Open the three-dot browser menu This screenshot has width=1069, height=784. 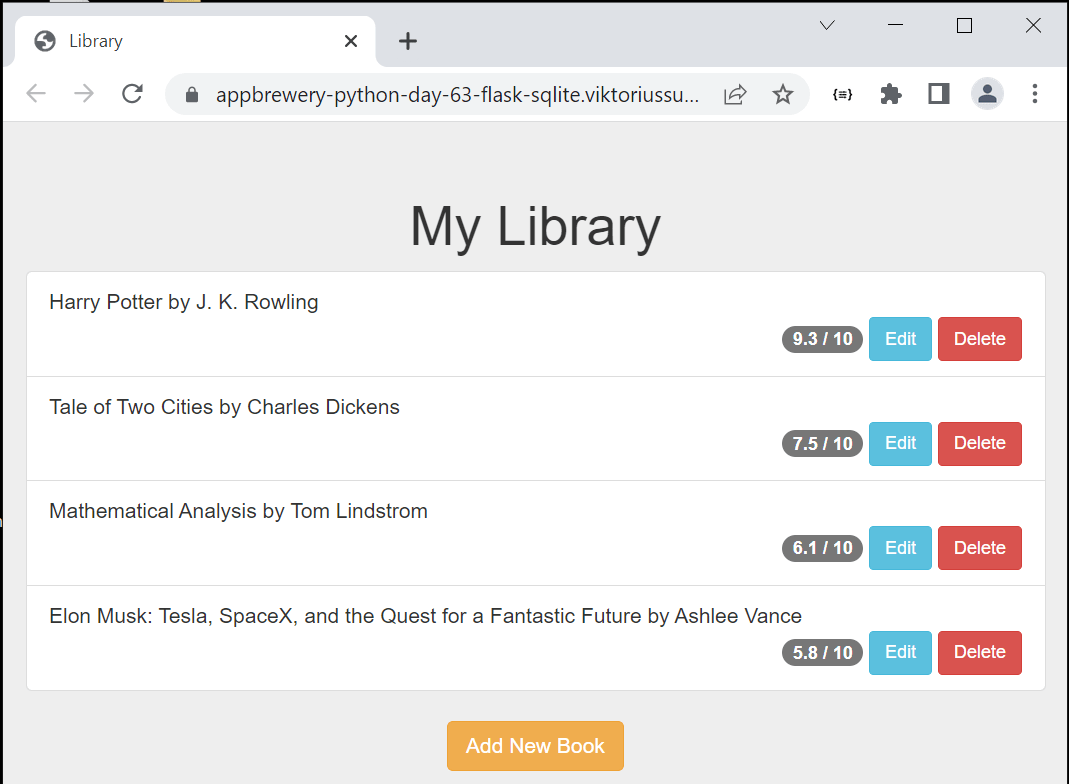1035,93
